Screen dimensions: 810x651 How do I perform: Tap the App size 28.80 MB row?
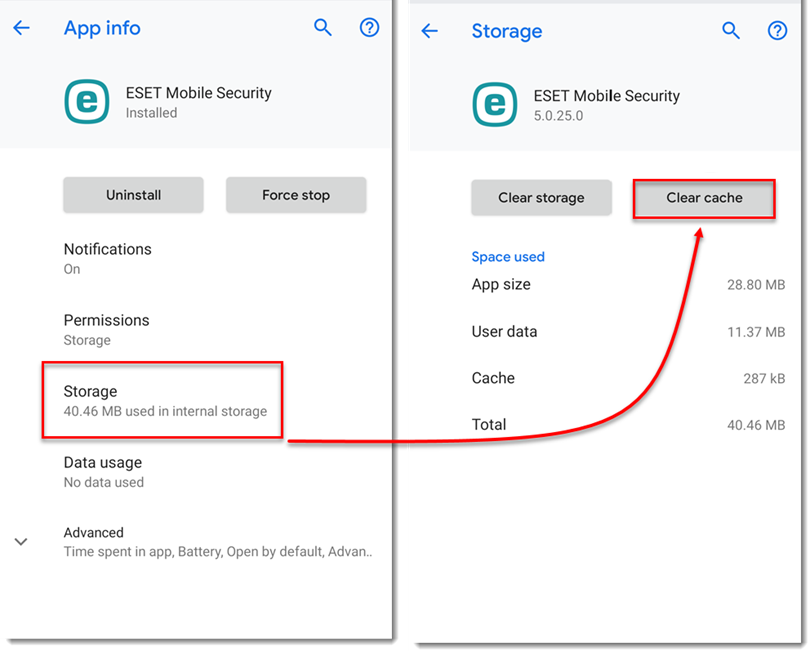pyautogui.click(x=627, y=285)
